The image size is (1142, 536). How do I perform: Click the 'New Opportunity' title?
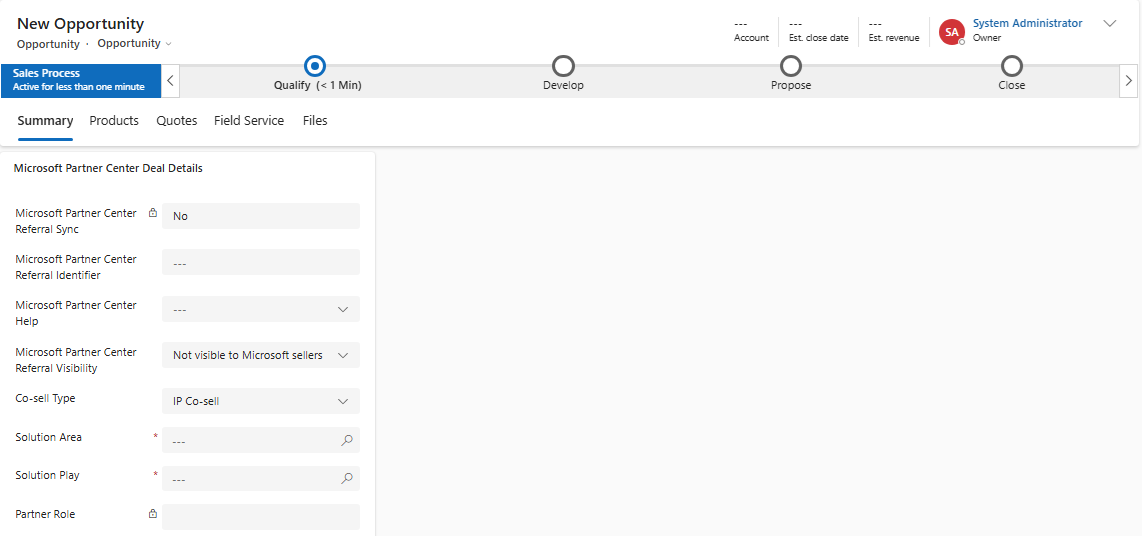click(81, 23)
